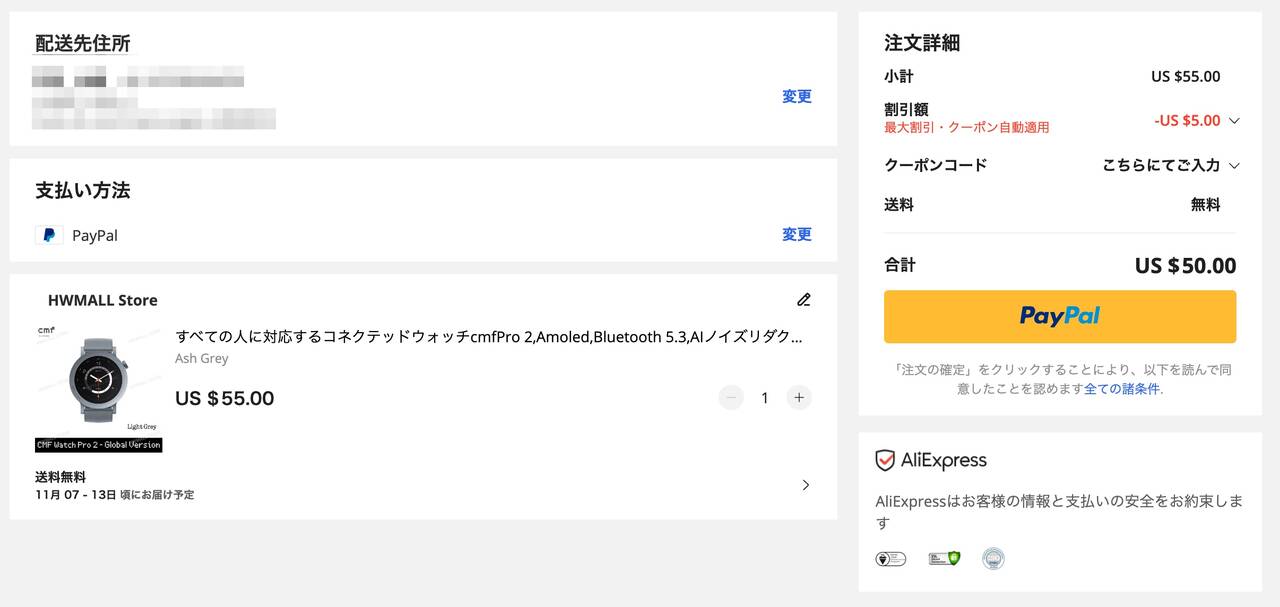Viewport: 1280px width, 607px height.
Task: Open the クーポンコード こちらにてご入力 dropdown
Action: point(1170,165)
